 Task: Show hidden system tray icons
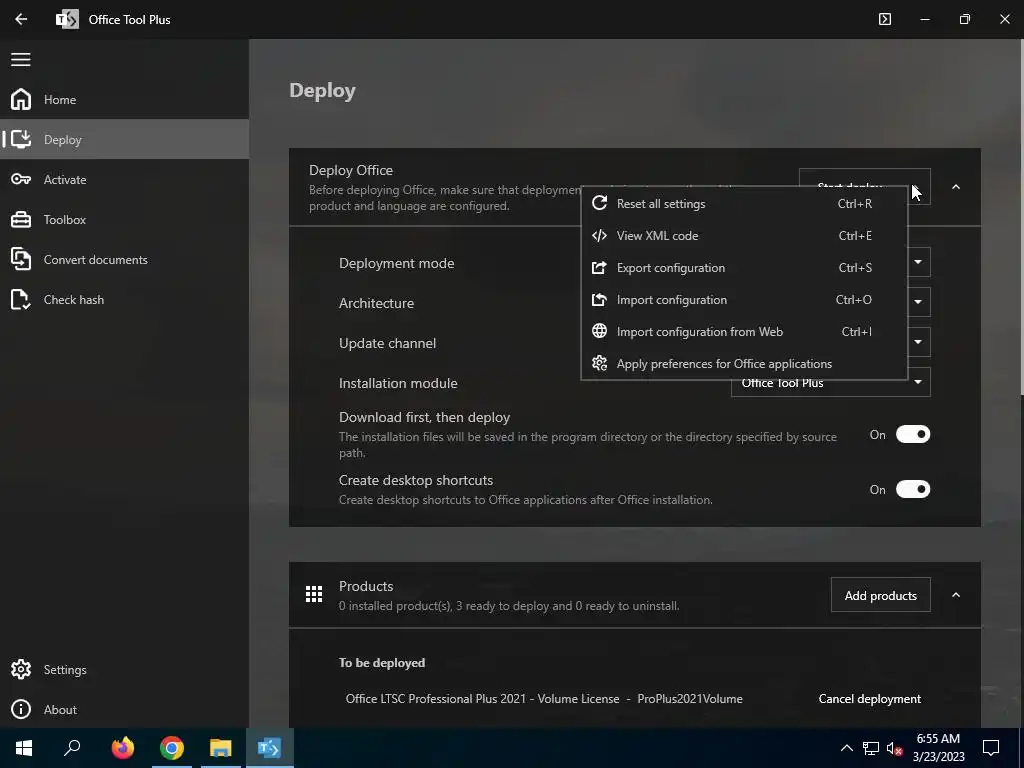[846, 748]
